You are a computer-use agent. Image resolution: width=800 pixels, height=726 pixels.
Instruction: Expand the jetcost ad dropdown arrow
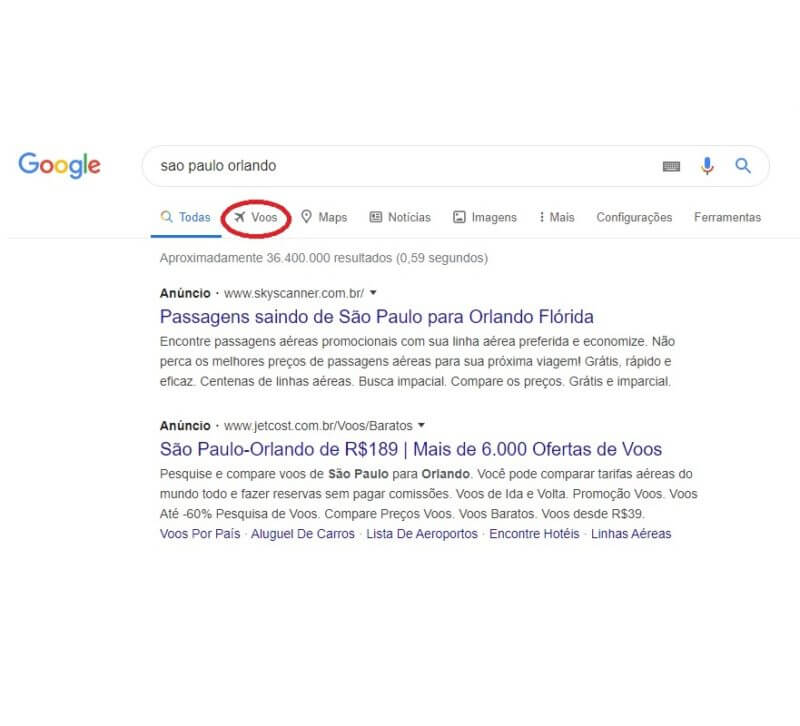click(x=421, y=425)
